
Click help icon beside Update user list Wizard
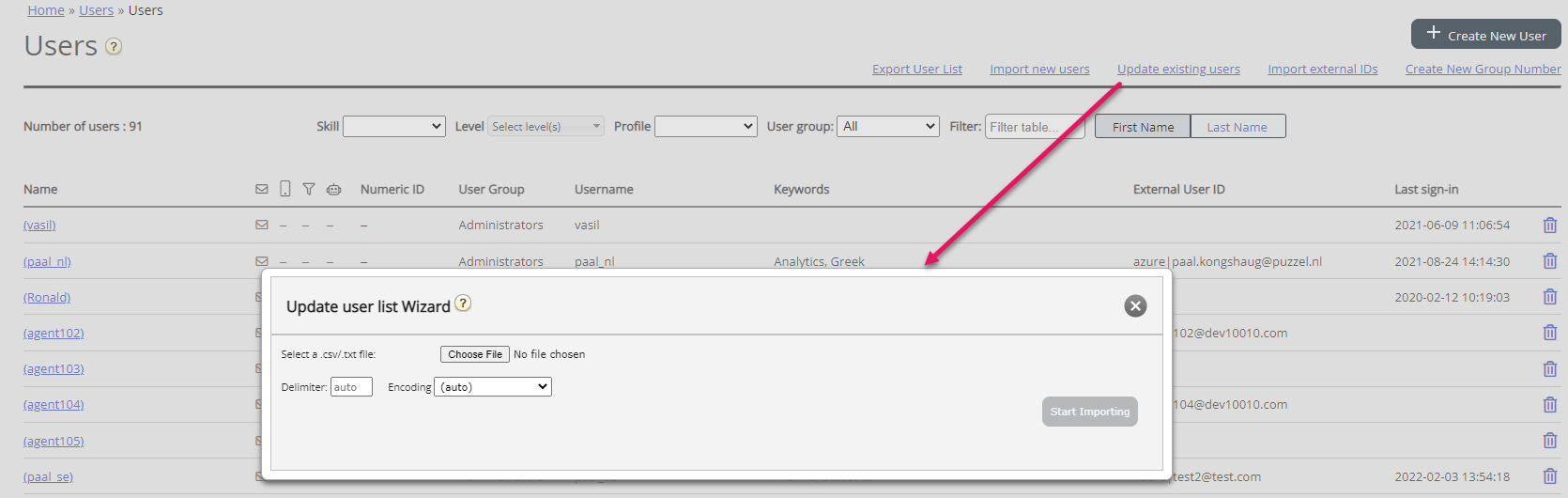pos(463,303)
